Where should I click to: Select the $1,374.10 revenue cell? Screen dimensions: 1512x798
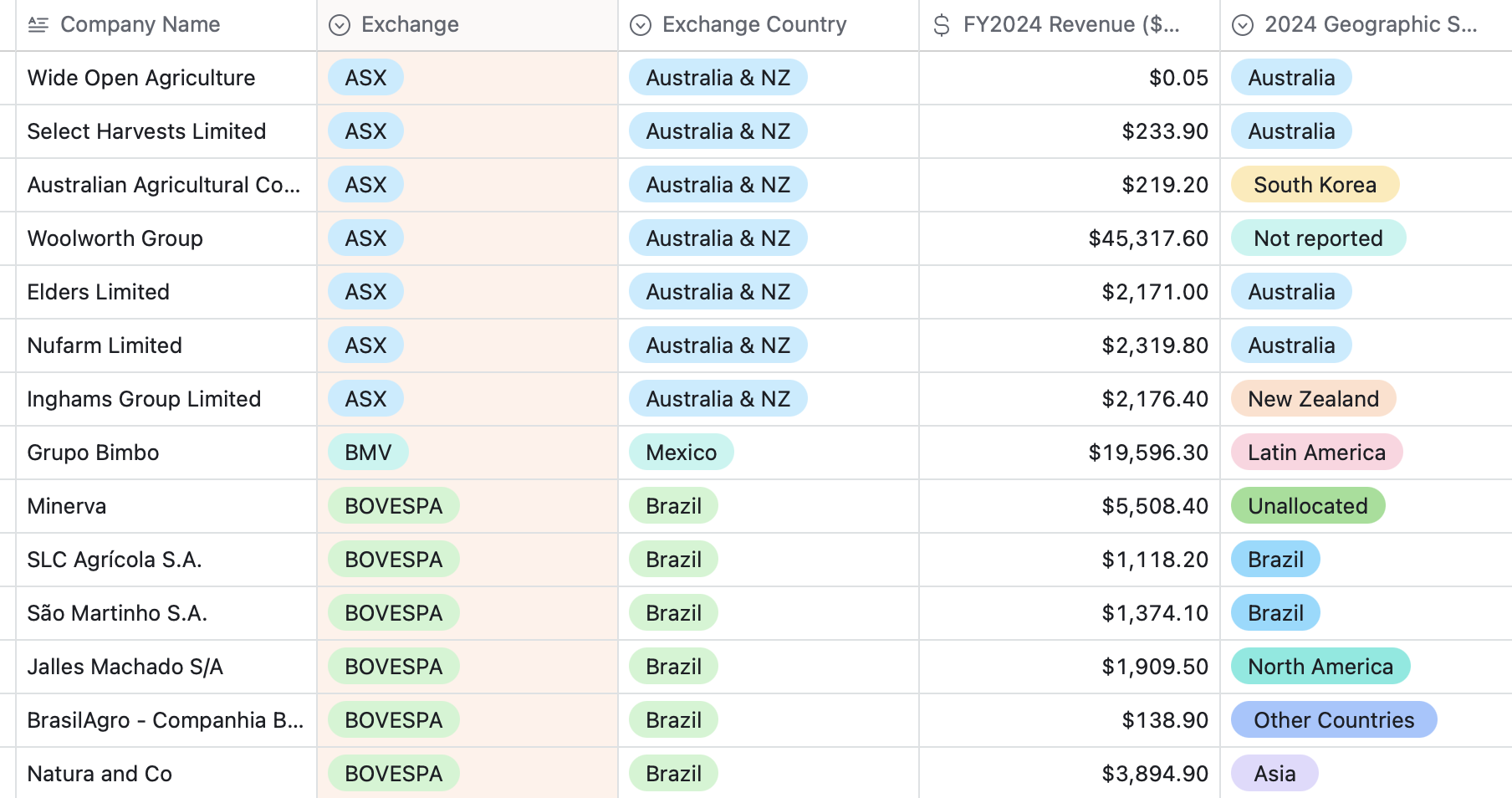(1070, 613)
